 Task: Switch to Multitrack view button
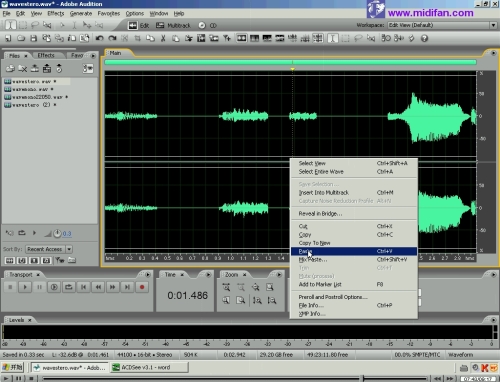point(173,25)
